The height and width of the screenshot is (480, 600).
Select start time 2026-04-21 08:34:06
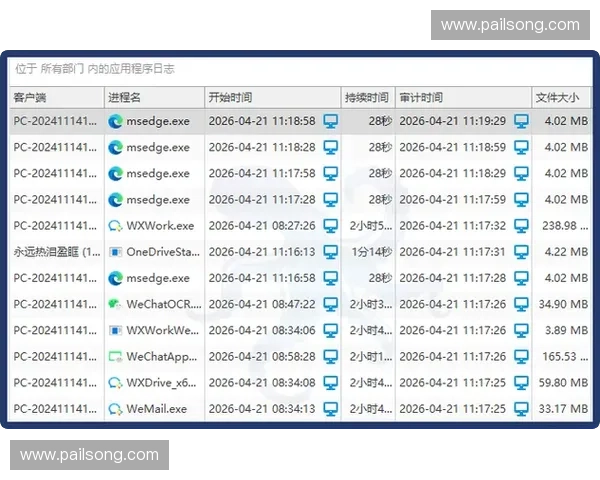[x=262, y=330]
